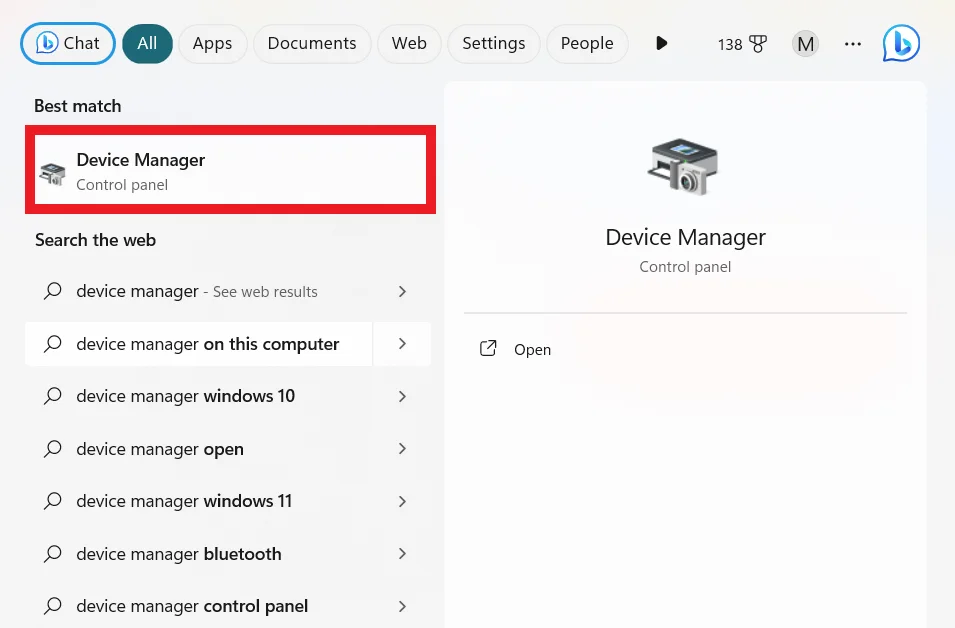Image resolution: width=955 pixels, height=628 pixels.
Task: Click the play icon near the rewards counter
Action: tap(661, 43)
